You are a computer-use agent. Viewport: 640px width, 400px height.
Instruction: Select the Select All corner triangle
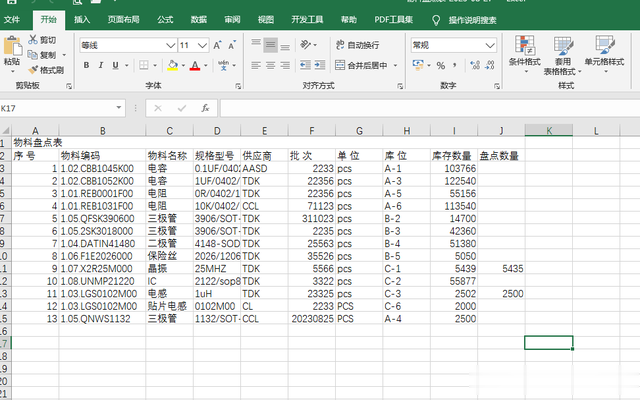[x=6, y=131]
